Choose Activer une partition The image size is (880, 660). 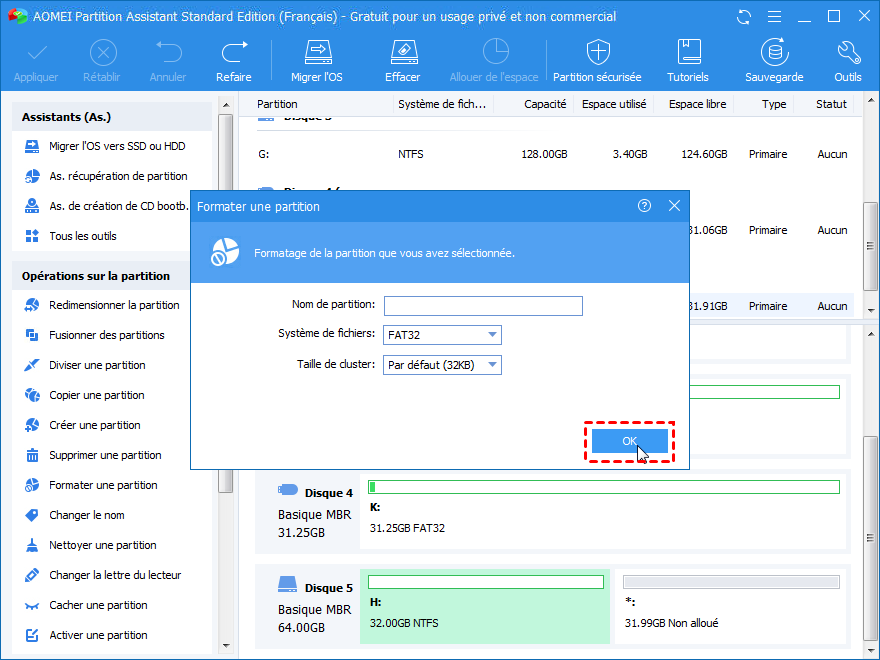click(86, 635)
